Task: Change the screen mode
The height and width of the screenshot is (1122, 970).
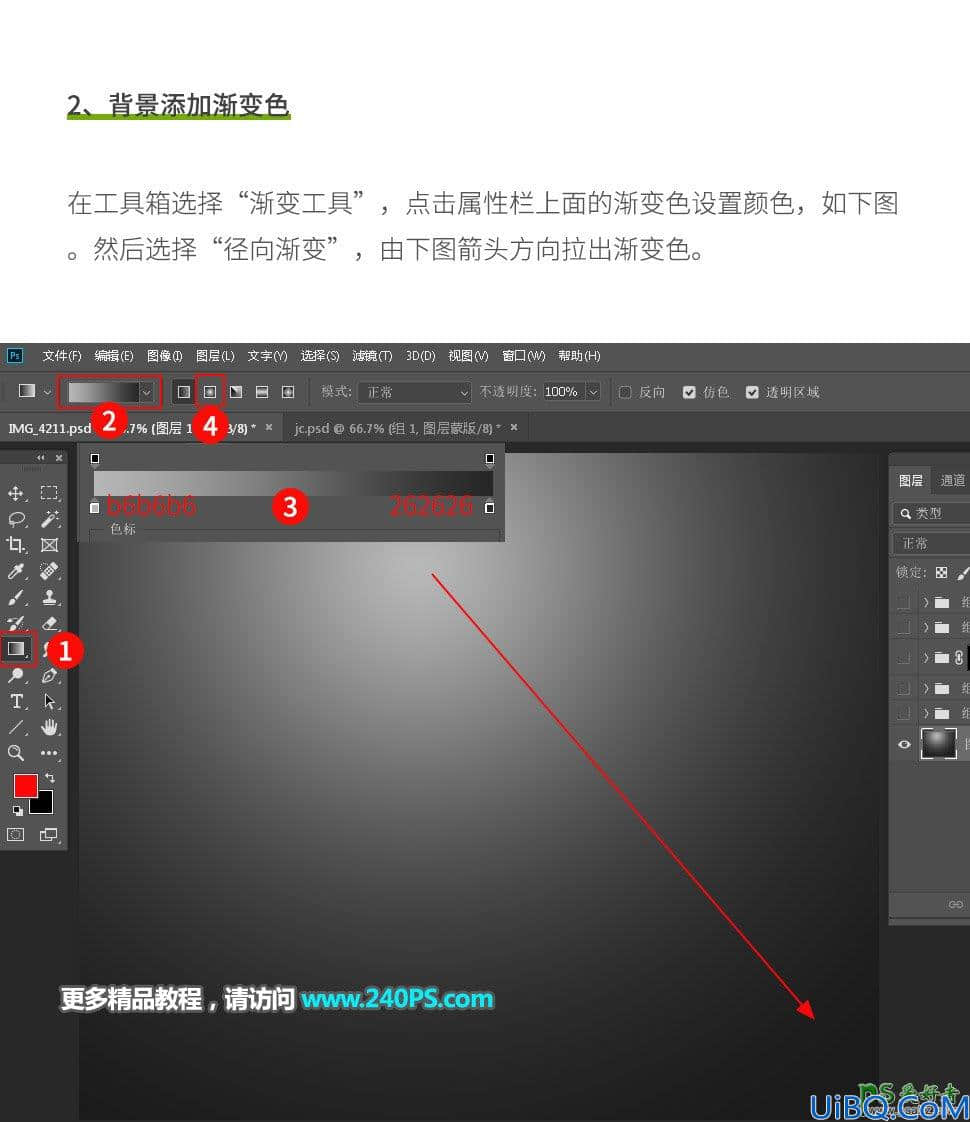Action: 49,834
